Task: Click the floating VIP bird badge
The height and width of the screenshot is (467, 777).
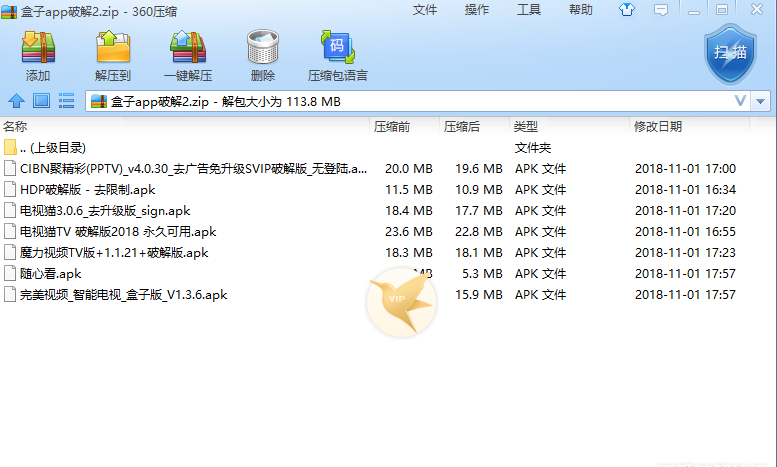Action: pyautogui.click(x=400, y=299)
